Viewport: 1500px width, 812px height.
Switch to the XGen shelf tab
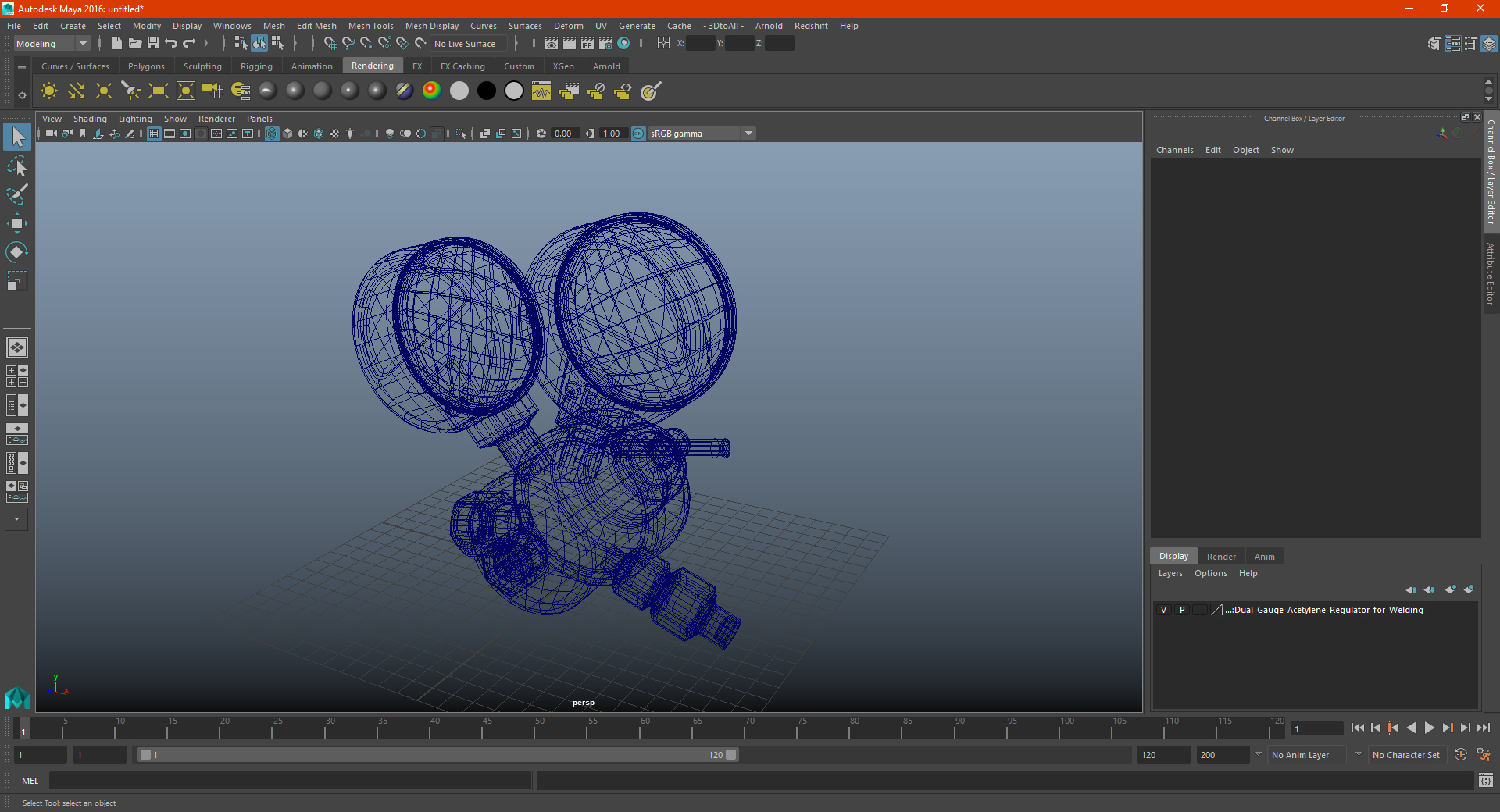coord(563,66)
